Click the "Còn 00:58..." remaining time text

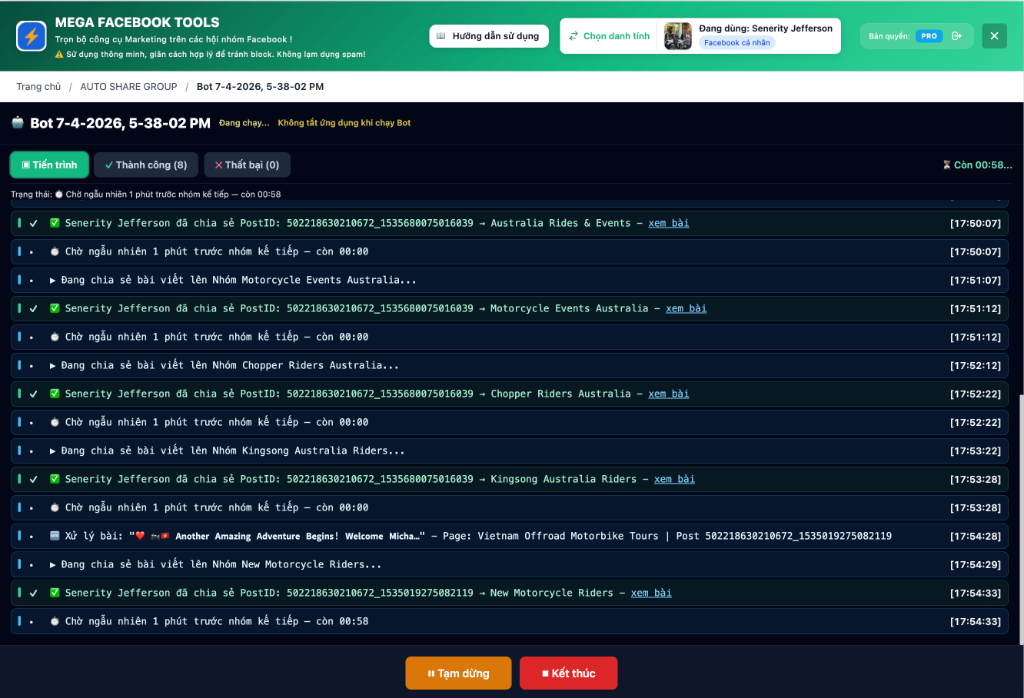983,165
